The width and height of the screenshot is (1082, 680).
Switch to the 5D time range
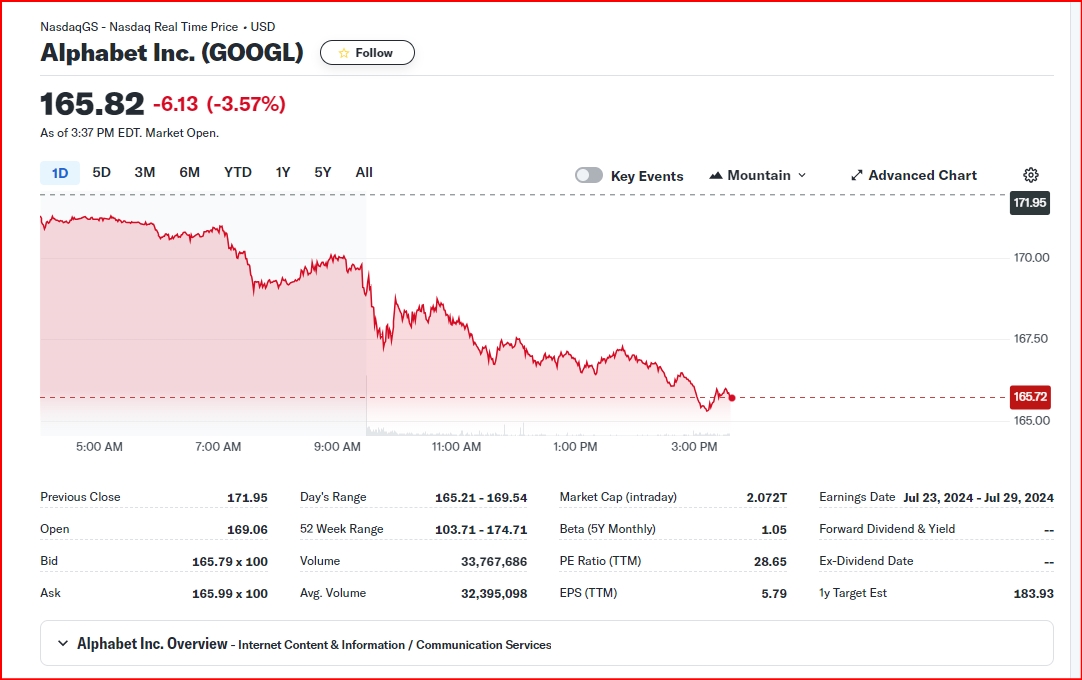[x=101, y=173]
